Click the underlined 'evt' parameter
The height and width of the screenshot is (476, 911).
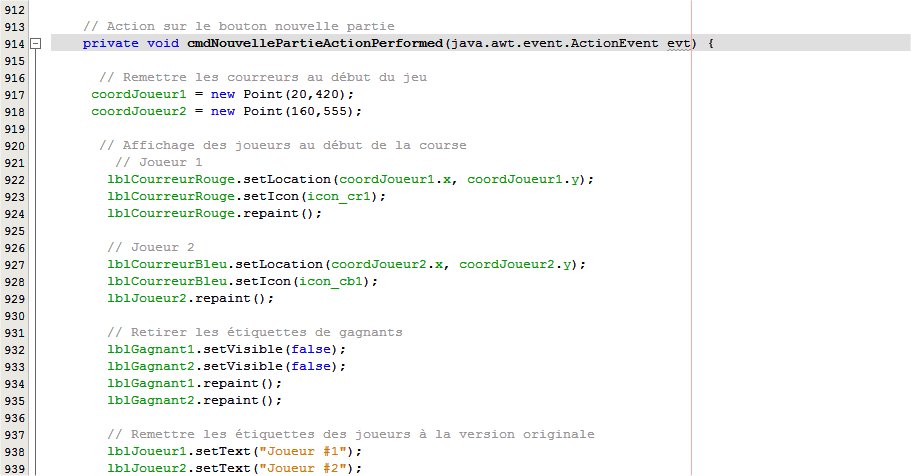(678, 44)
